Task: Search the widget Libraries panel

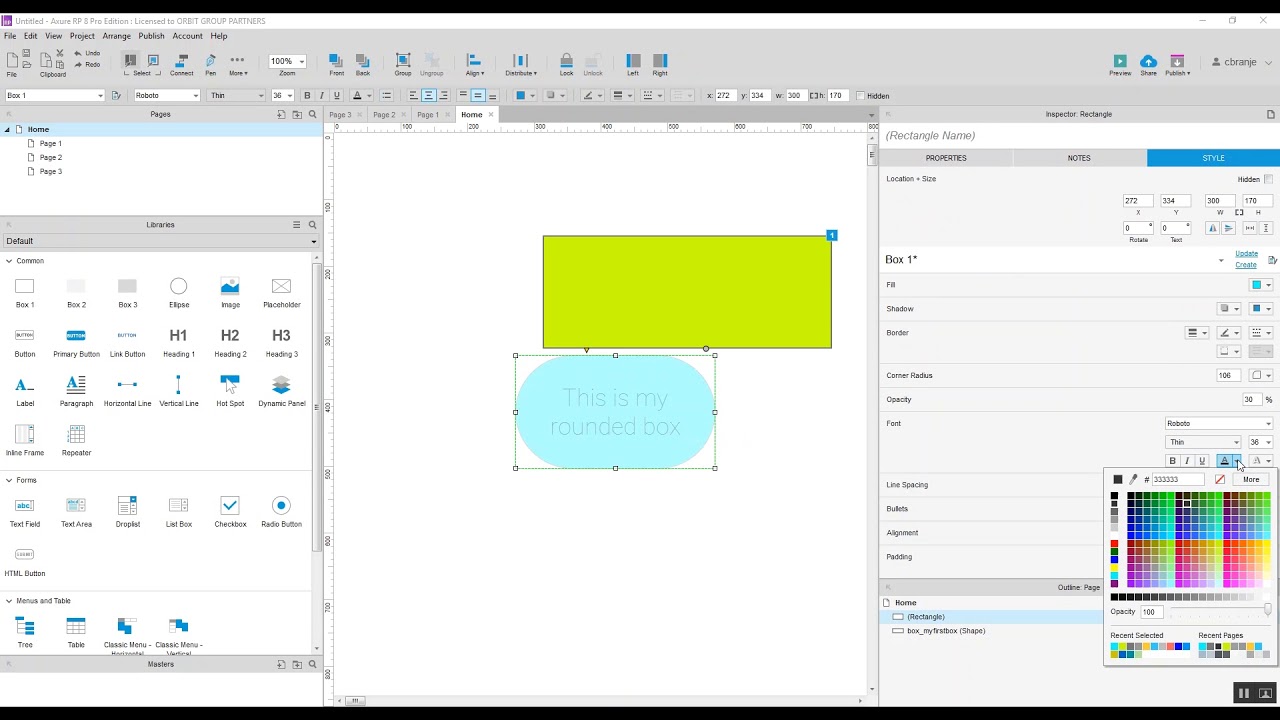Action: tap(312, 225)
